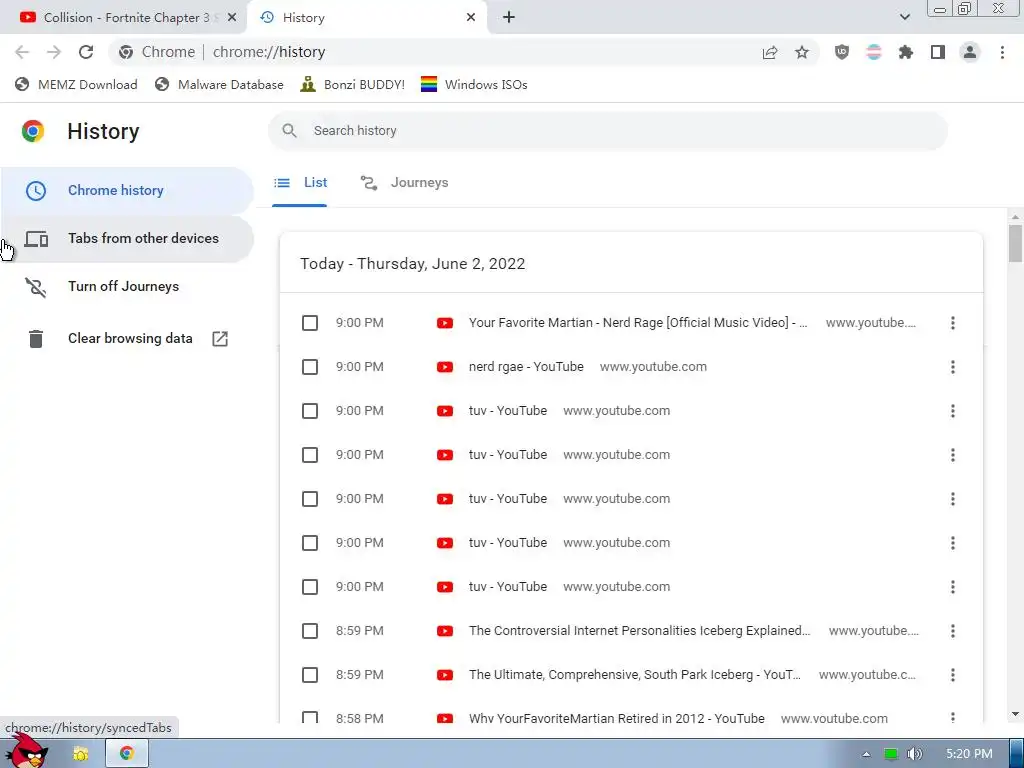
Task: Click the history page scrollbar thumb
Action: click(1015, 244)
